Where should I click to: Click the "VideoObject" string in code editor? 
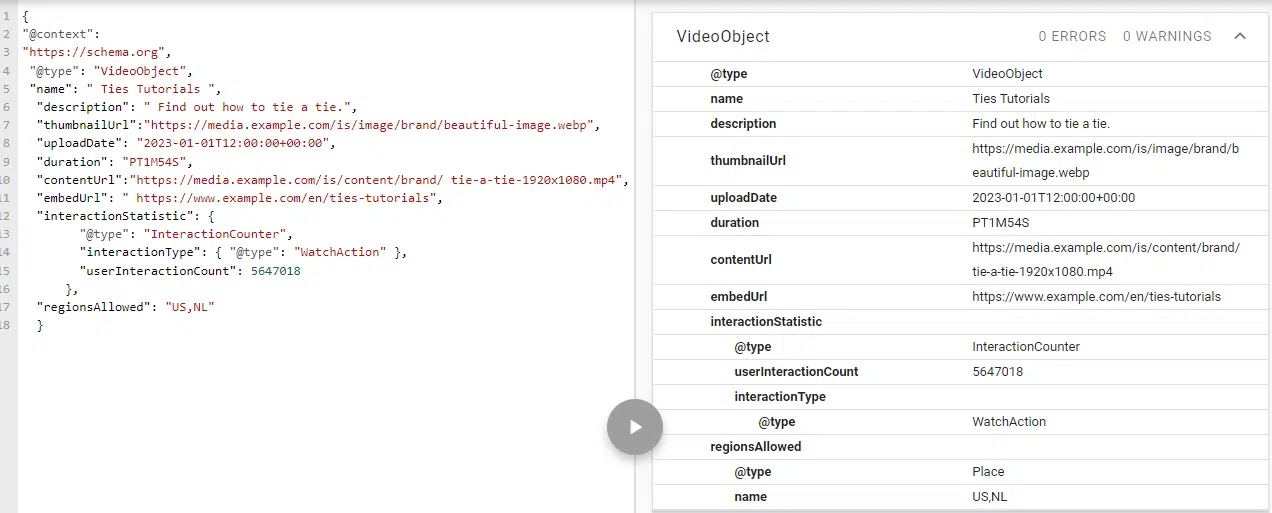pos(140,71)
